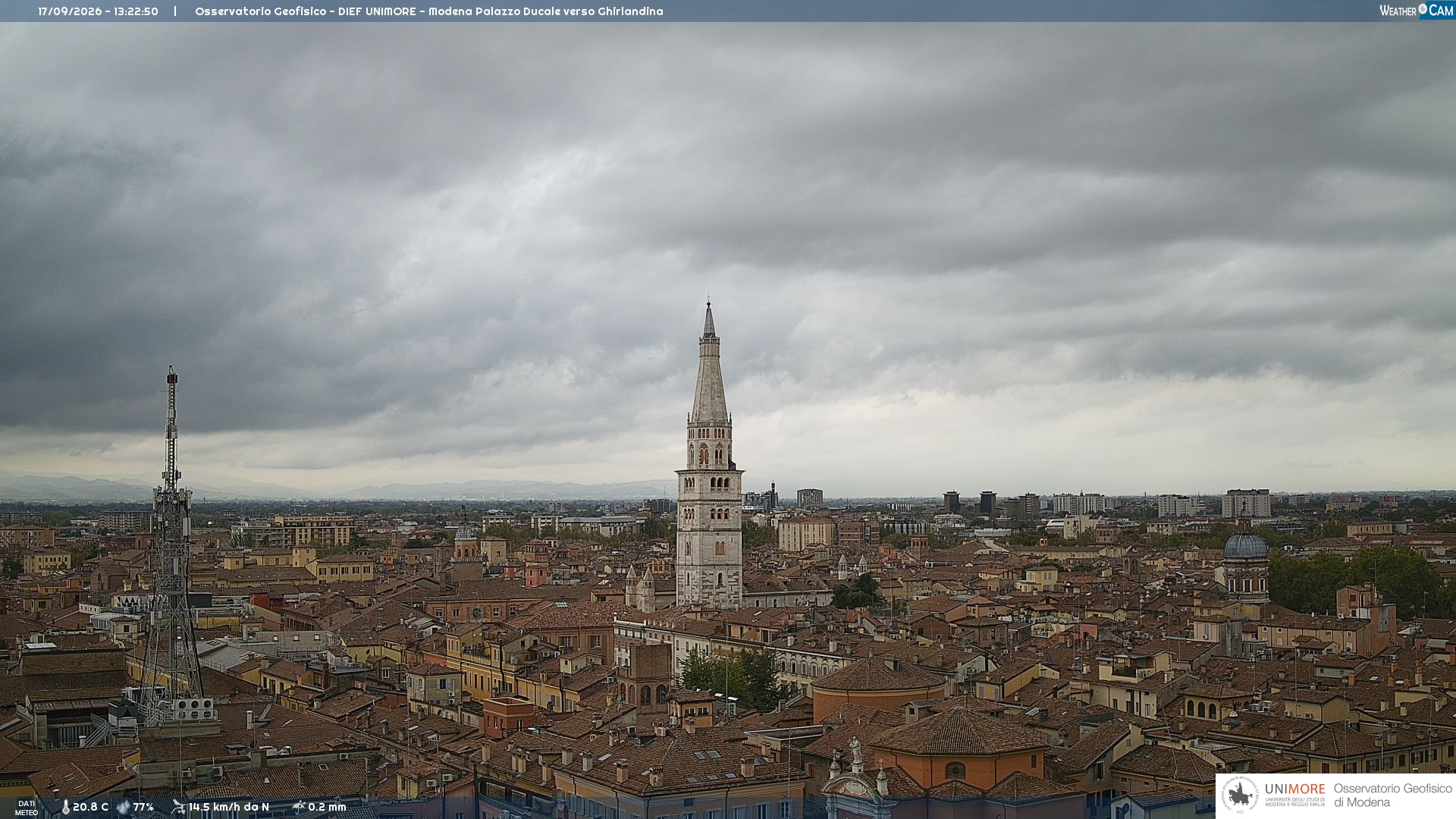Open the DATI METEO label
Screen dimensions: 1456x819
[x=27, y=808]
